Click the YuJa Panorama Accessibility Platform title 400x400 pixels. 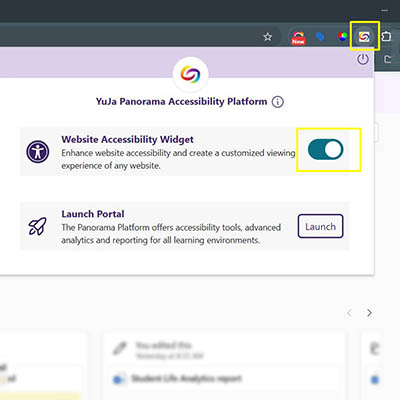pos(182,101)
